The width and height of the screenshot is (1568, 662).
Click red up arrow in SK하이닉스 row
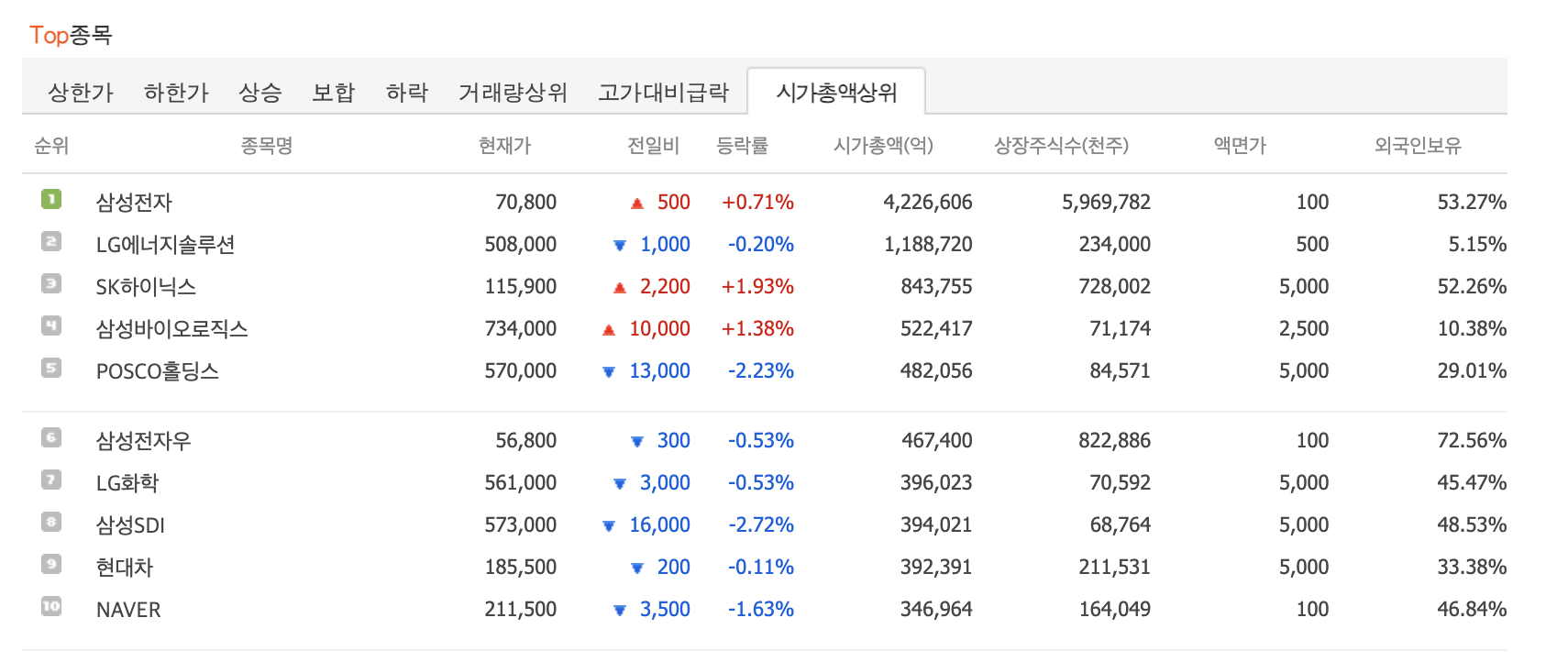(620, 288)
